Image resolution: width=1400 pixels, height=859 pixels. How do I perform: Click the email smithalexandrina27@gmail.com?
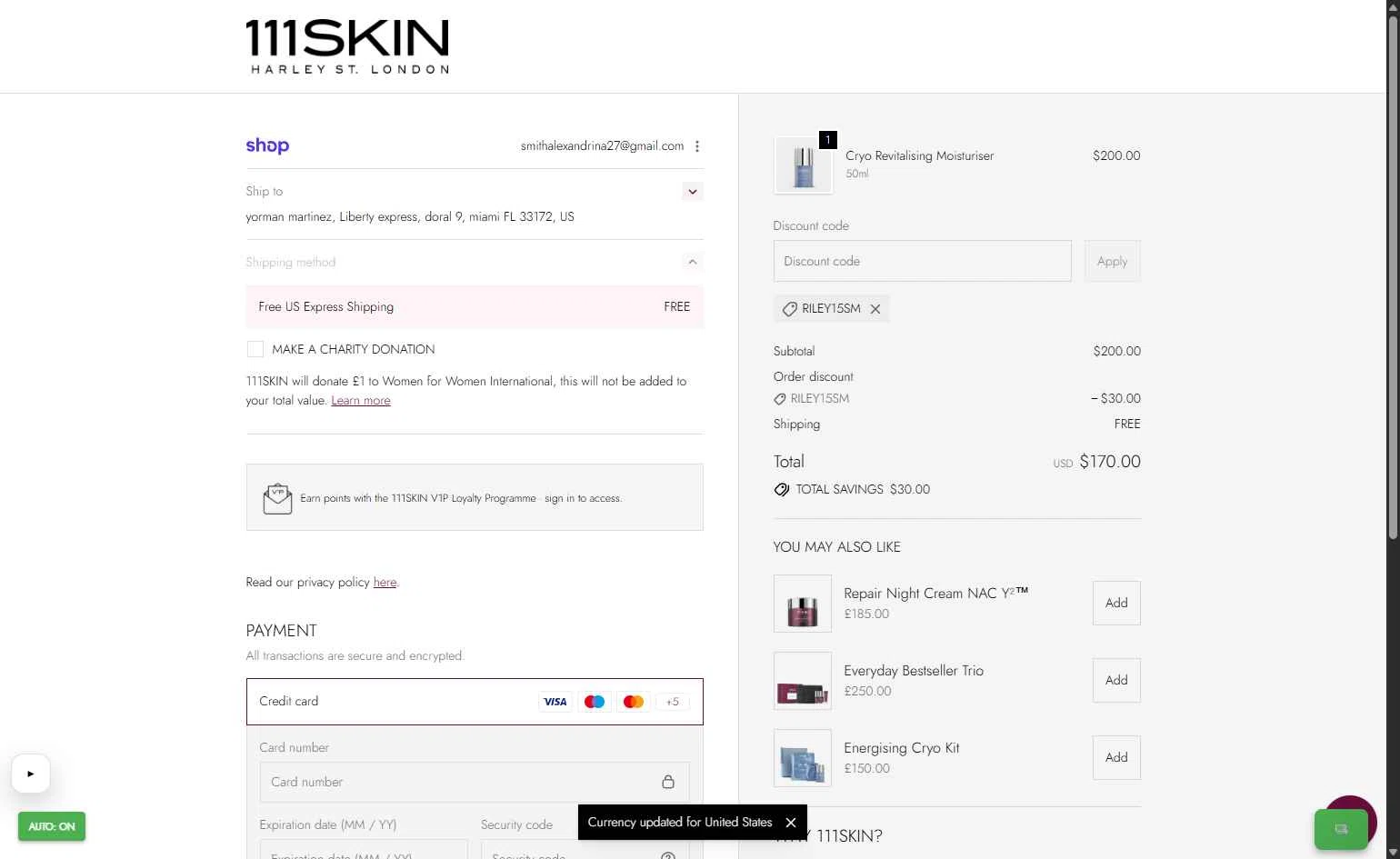point(602,146)
